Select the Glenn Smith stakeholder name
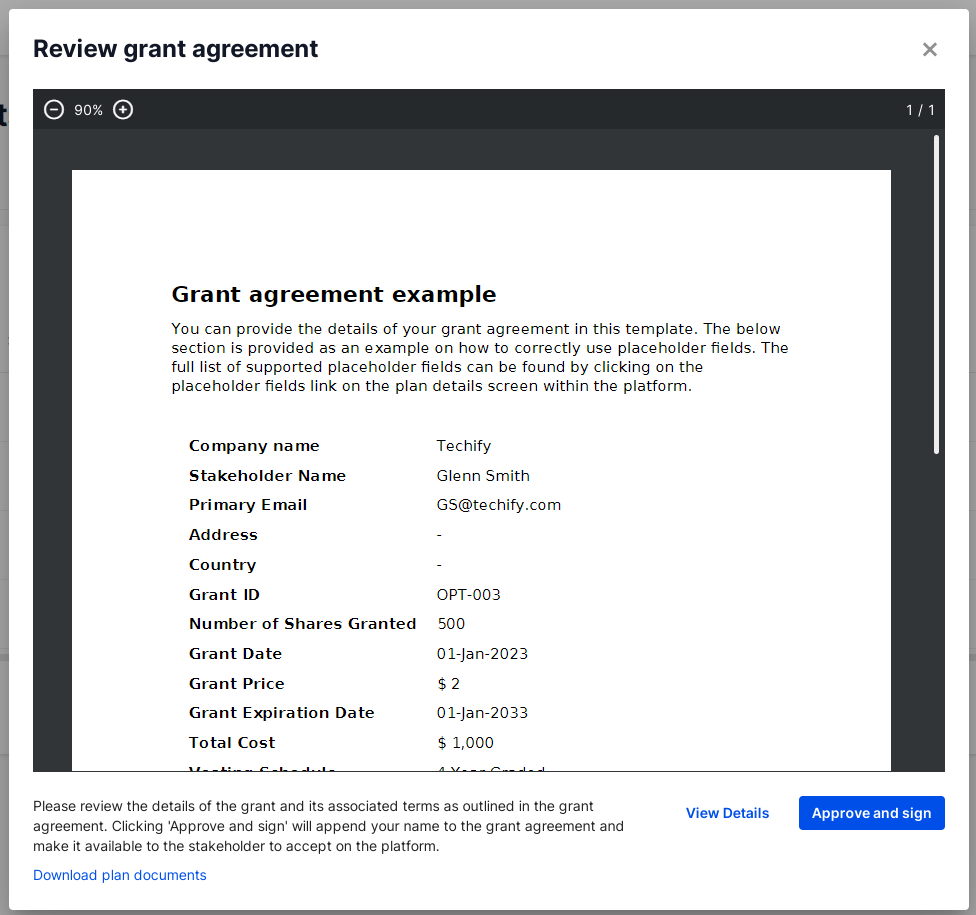976x915 pixels. click(483, 476)
